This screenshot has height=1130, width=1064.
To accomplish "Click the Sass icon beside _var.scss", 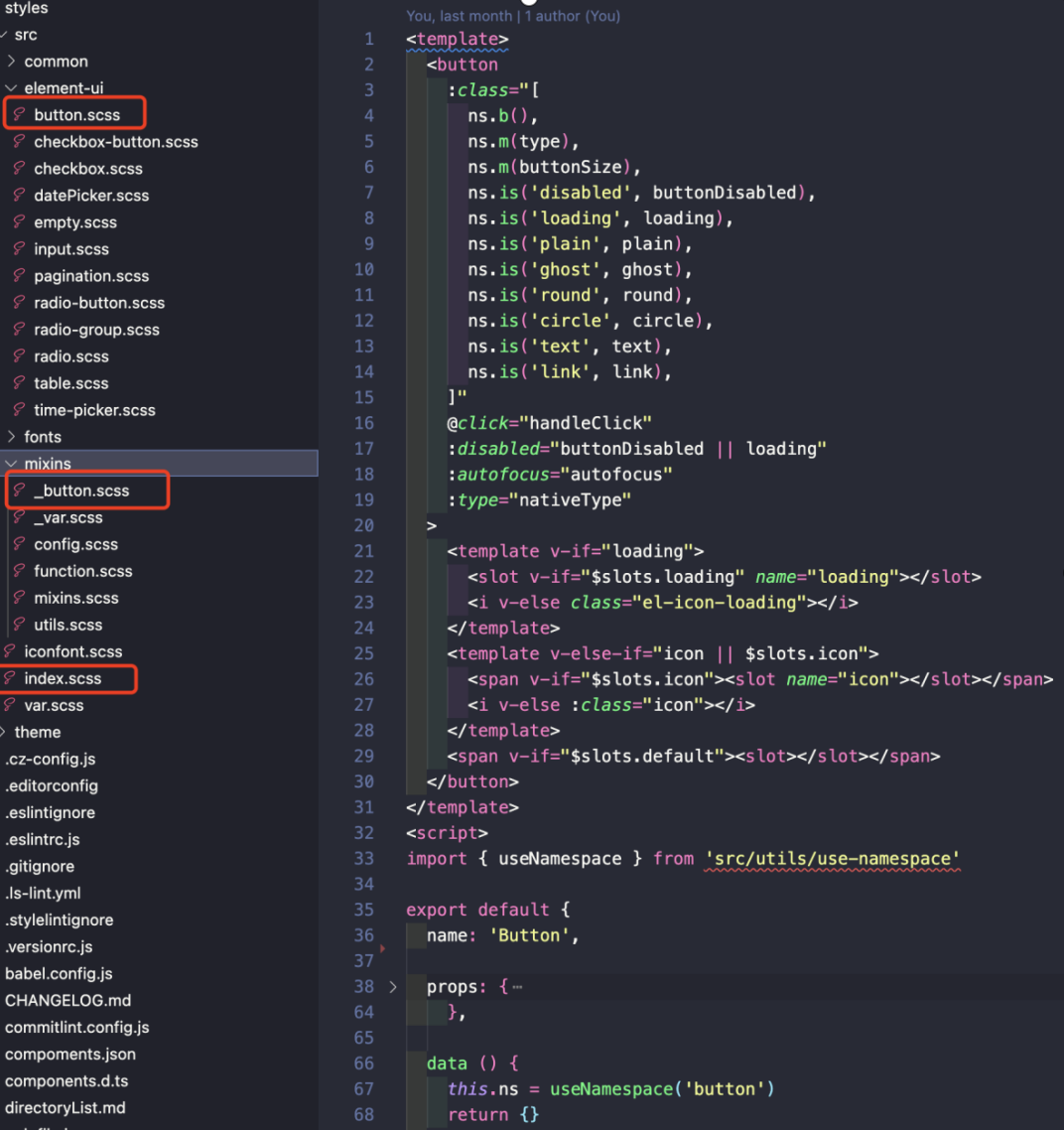I will pyautogui.click(x=20, y=516).
